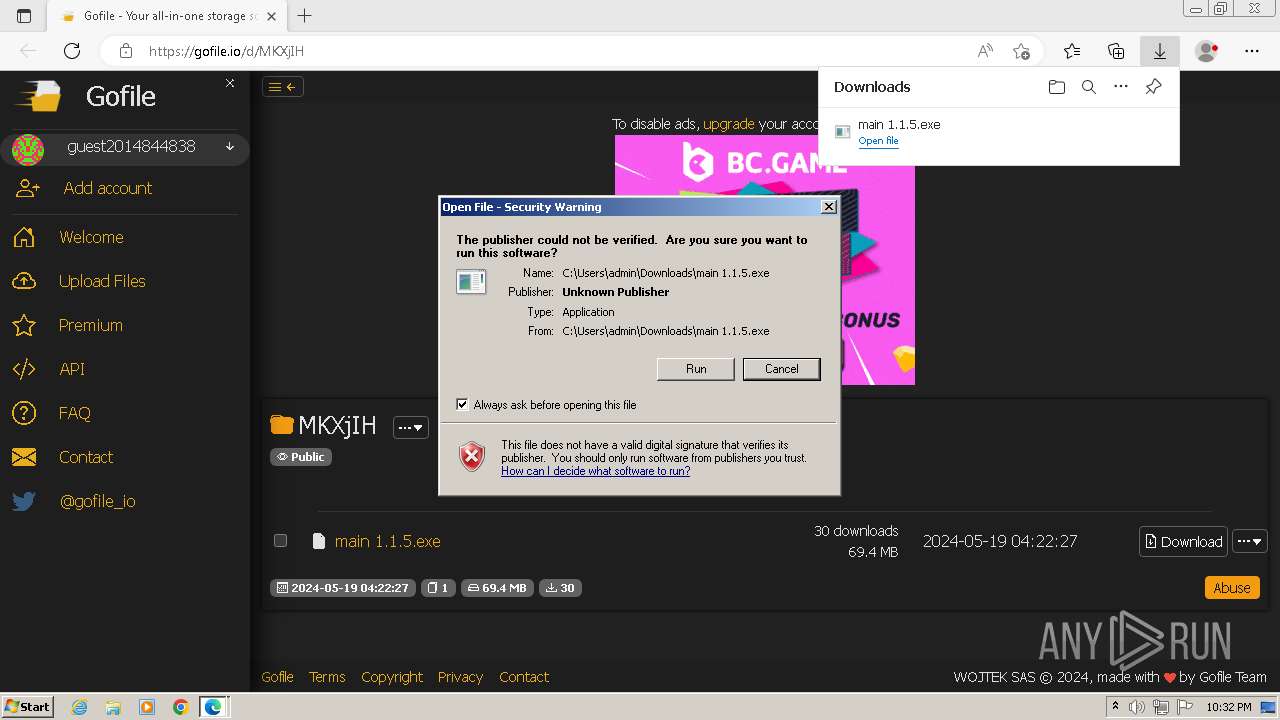The width and height of the screenshot is (1280, 720).
Task: Click the volume icon in system tray
Action: [1137, 707]
